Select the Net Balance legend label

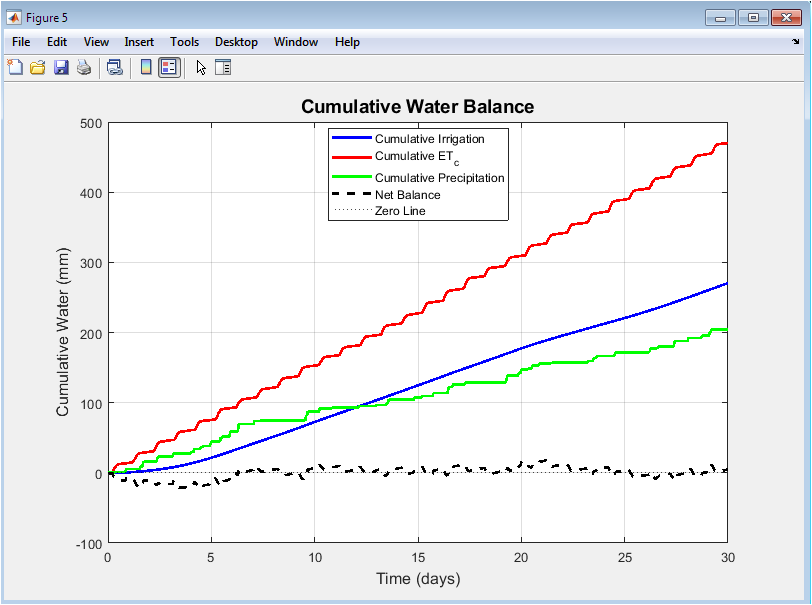click(407, 194)
